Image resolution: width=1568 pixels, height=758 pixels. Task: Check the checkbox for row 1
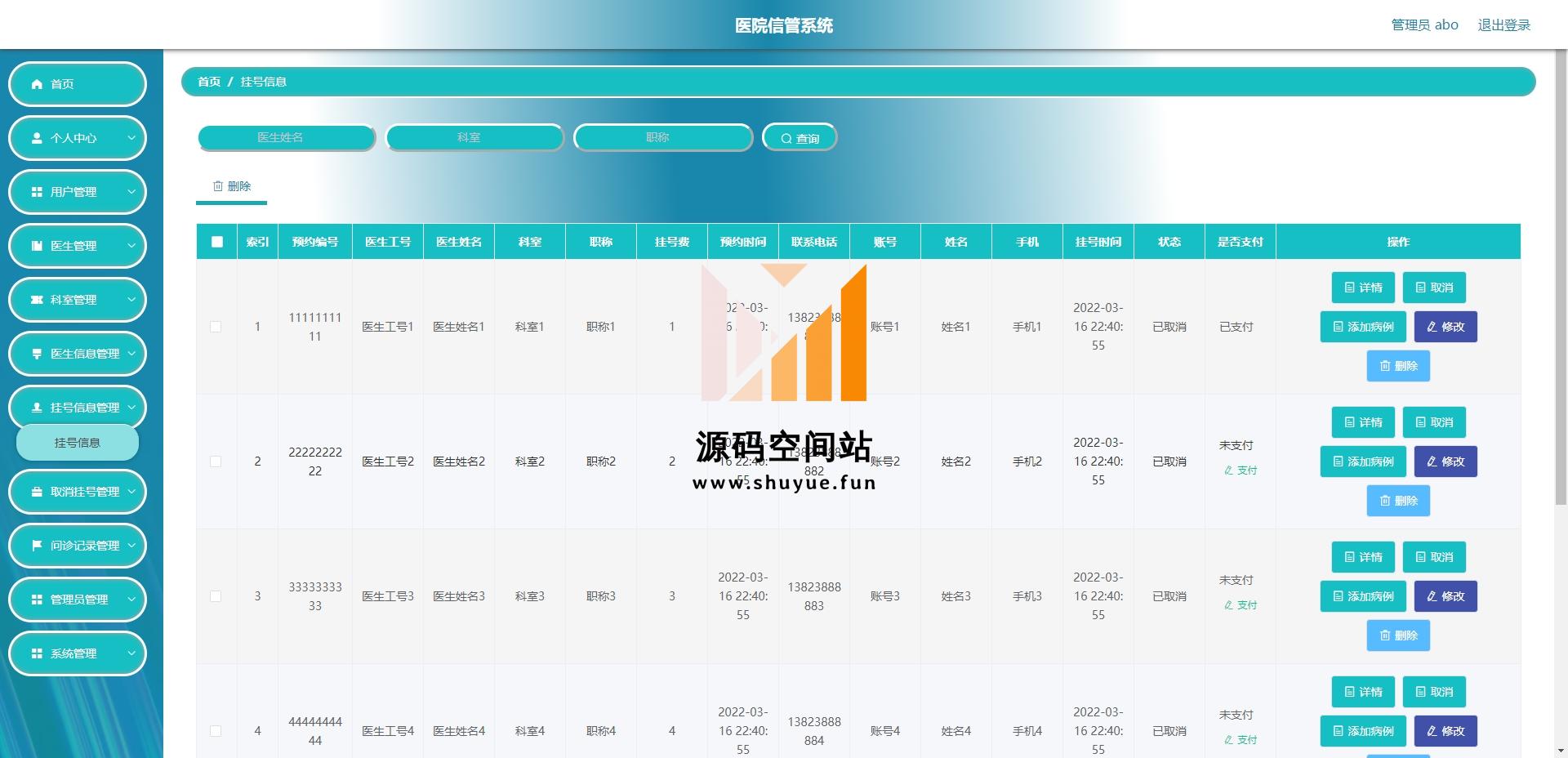coord(216,327)
